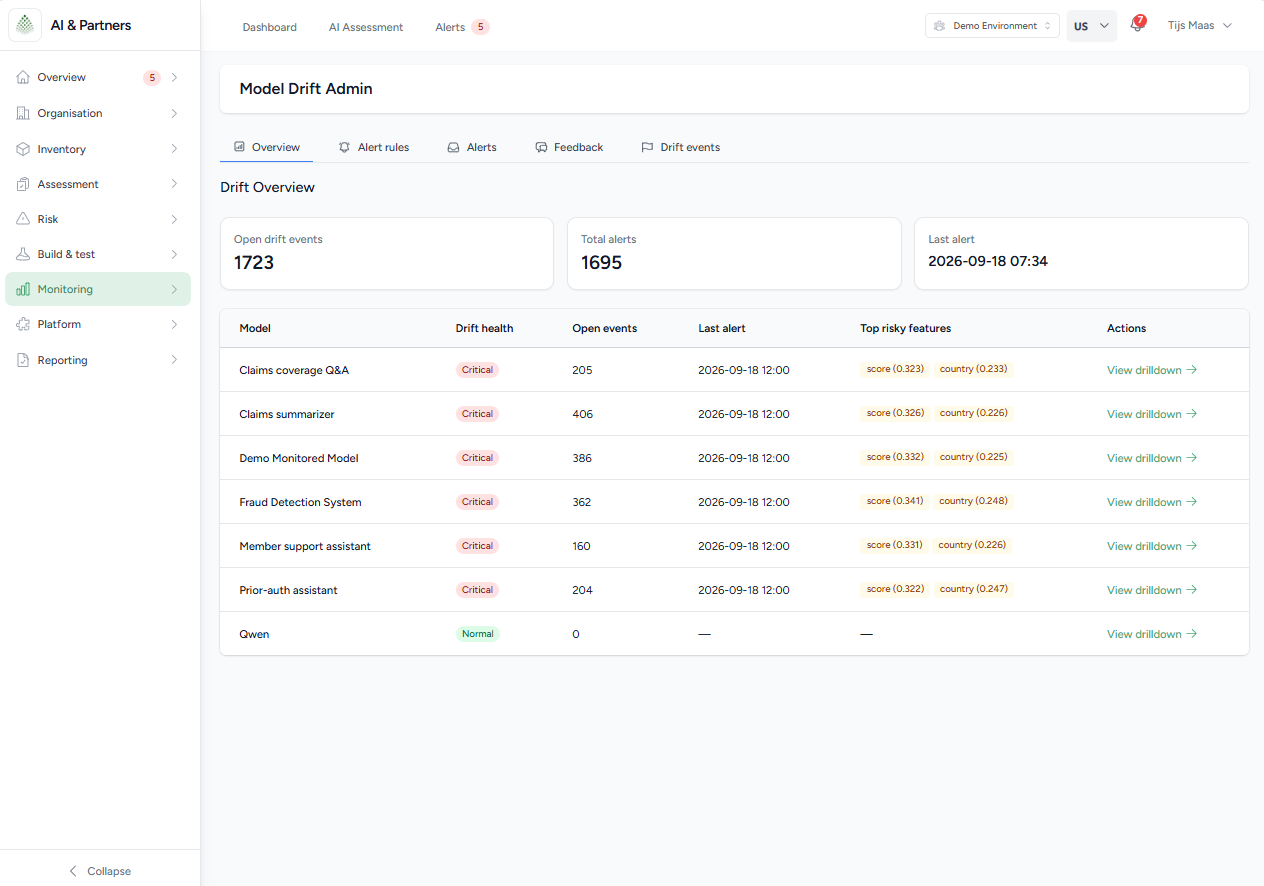This screenshot has height=886, width=1264.
Task: Open the notifications bell icon
Action: (1136, 25)
